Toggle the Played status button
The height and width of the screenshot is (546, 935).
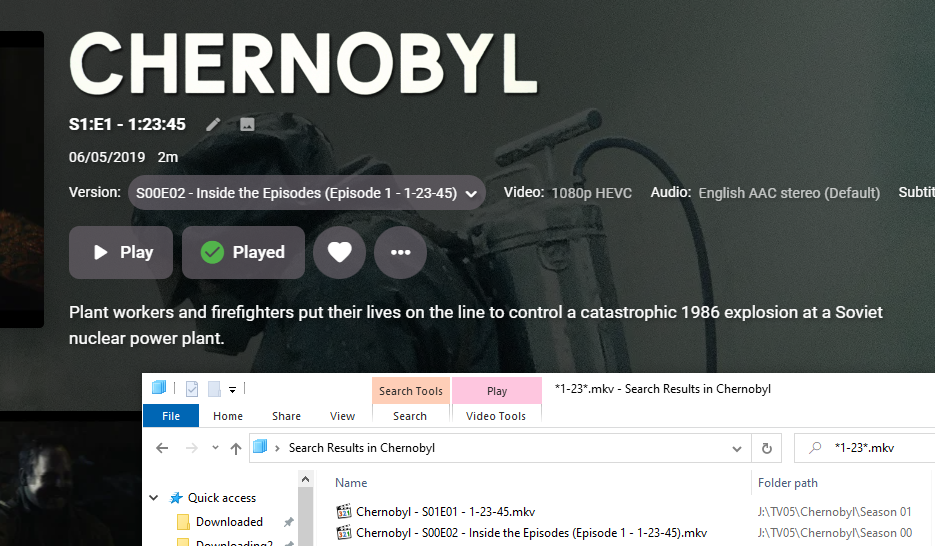click(243, 252)
